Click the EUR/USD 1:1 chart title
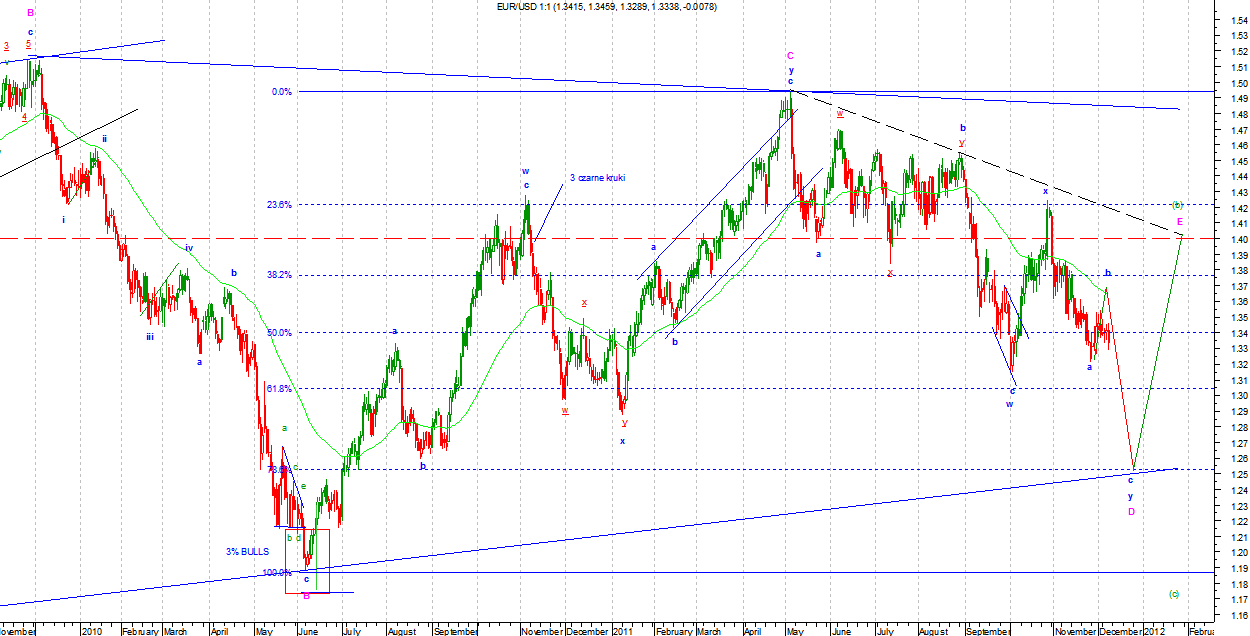This screenshot has height=636, width=1250. (606, 7)
